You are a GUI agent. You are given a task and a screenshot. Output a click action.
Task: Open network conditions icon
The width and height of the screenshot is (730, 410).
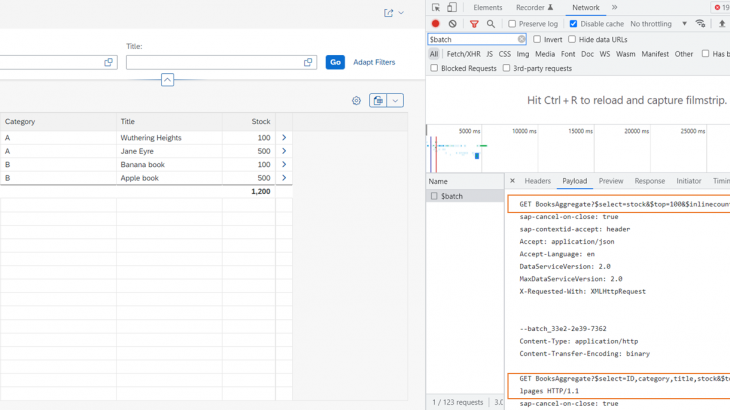pos(700,24)
